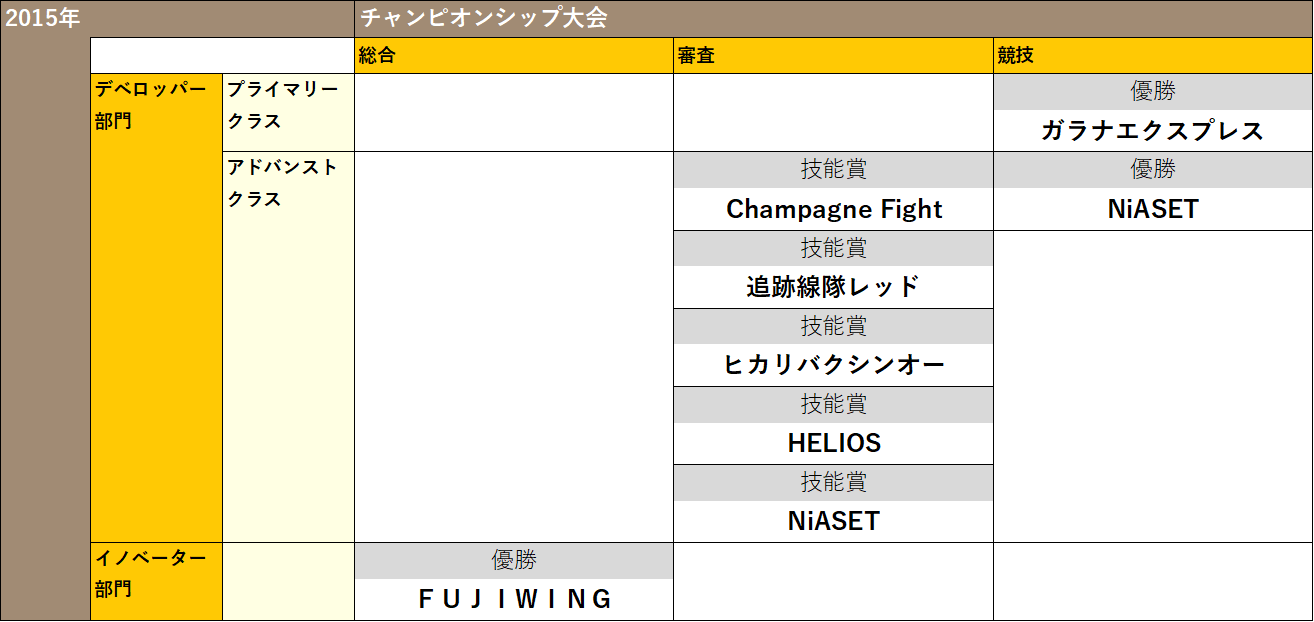Select NiASET in the 競技 column
Viewport: 1314px width, 622px height.
click(x=1152, y=209)
